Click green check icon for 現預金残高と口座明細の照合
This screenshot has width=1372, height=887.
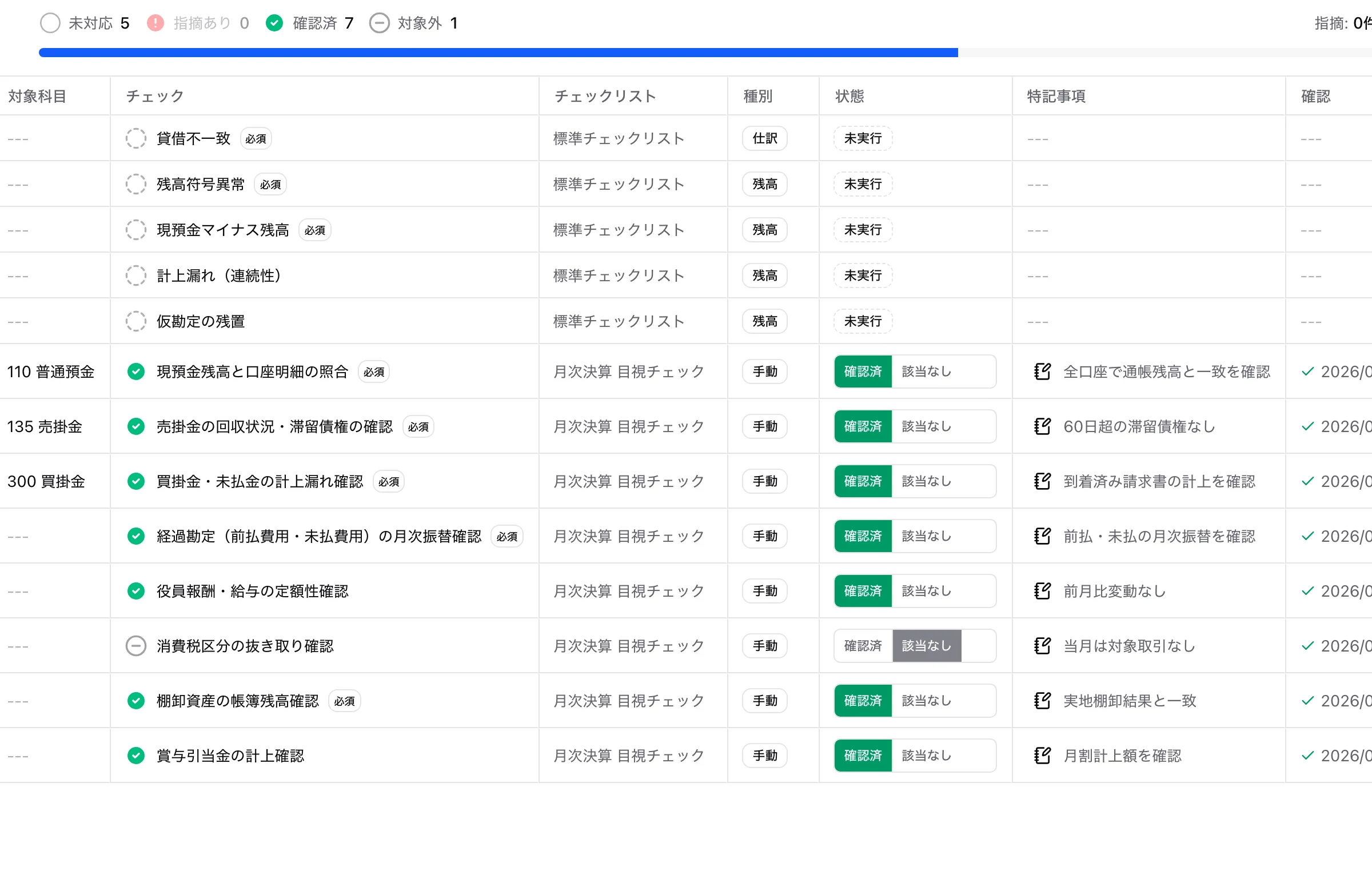point(136,371)
